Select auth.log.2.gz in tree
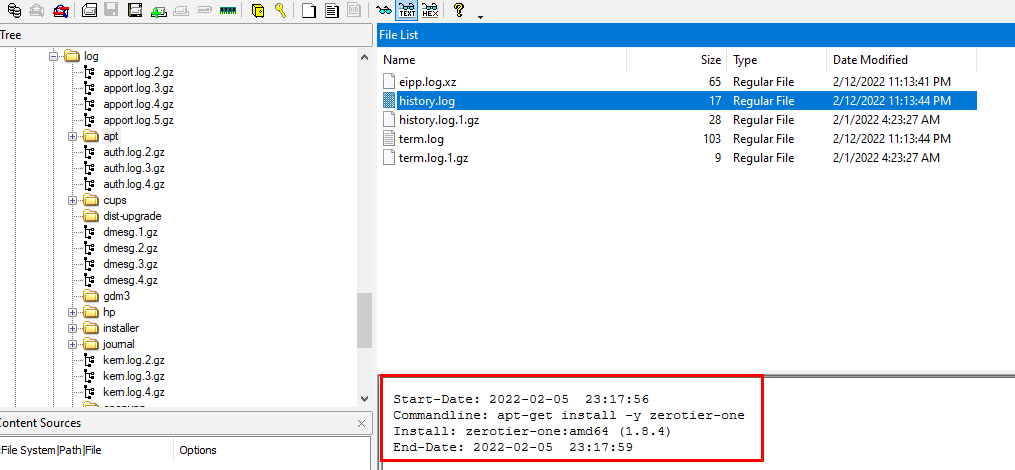The height and width of the screenshot is (470, 1015). tap(133, 152)
